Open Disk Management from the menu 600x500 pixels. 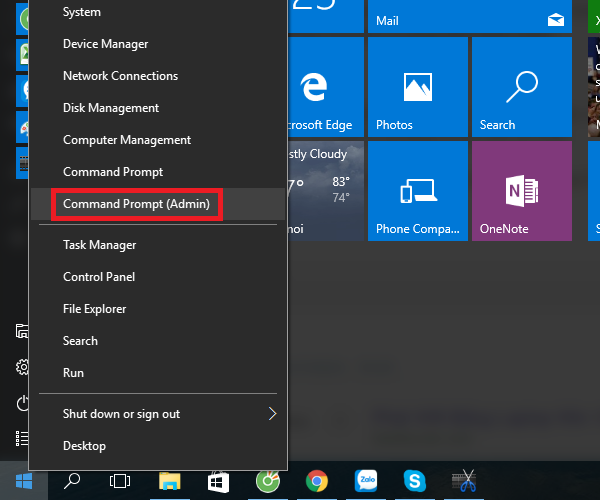click(111, 108)
